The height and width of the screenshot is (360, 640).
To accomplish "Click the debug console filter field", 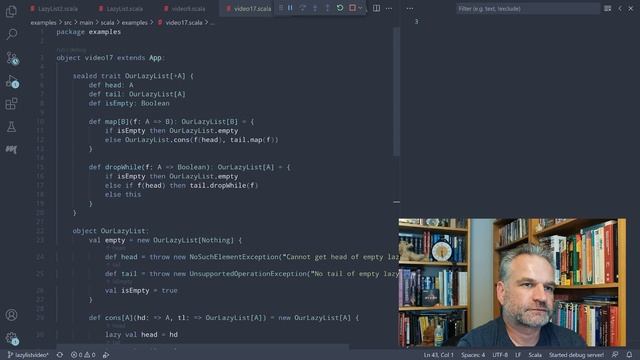I will [x=528, y=9].
